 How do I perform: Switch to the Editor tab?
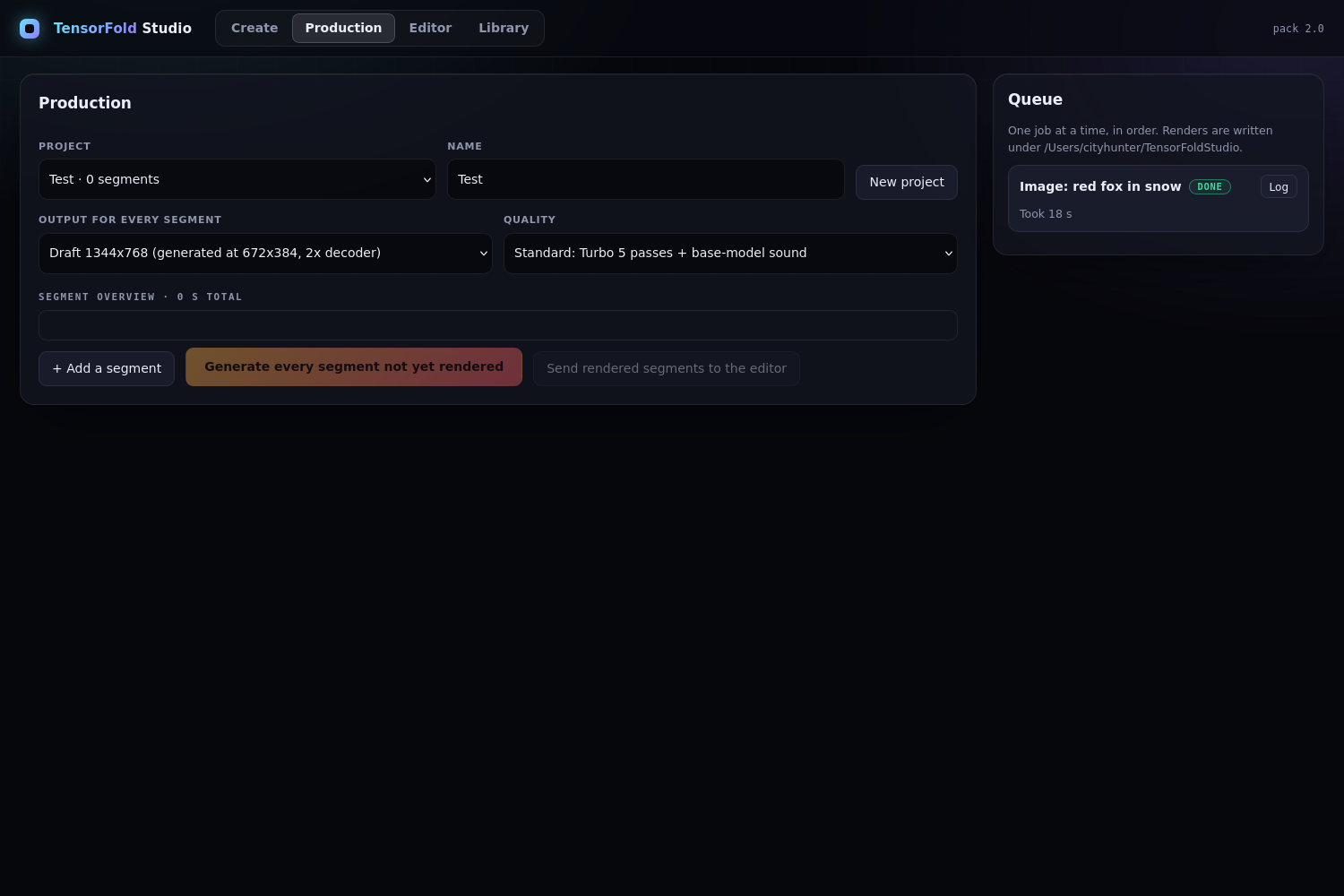(430, 28)
